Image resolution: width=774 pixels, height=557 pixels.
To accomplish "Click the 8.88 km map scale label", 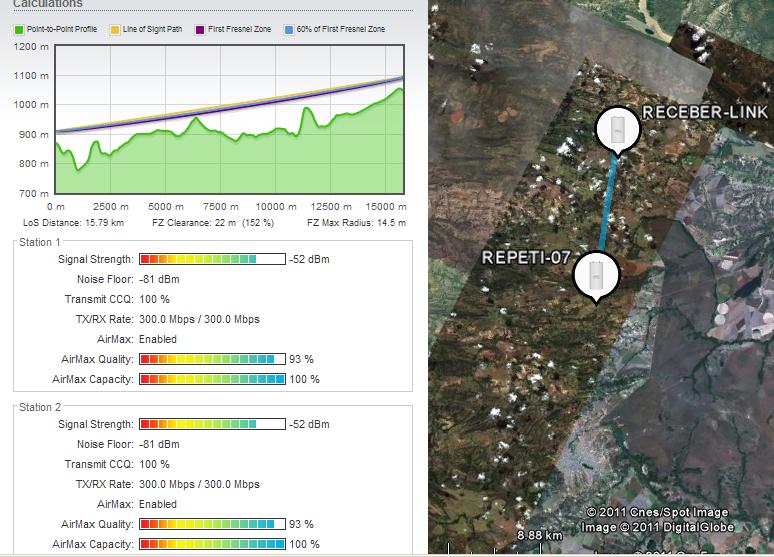I will [x=540, y=535].
